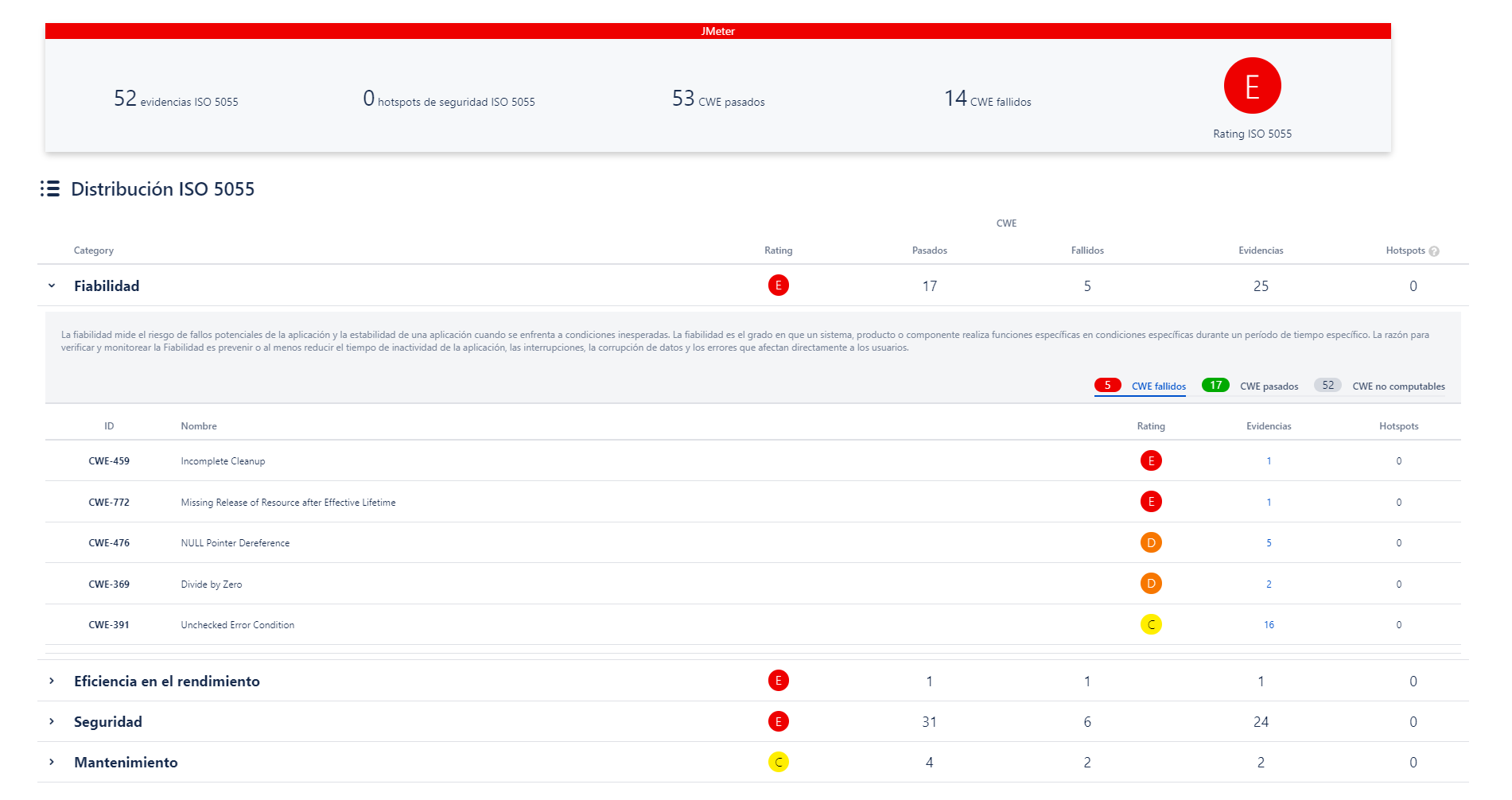The height and width of the screenshot is (800, 1512).
Task: Click the E rating badge for CWE-772
Action: (1151, 502)
